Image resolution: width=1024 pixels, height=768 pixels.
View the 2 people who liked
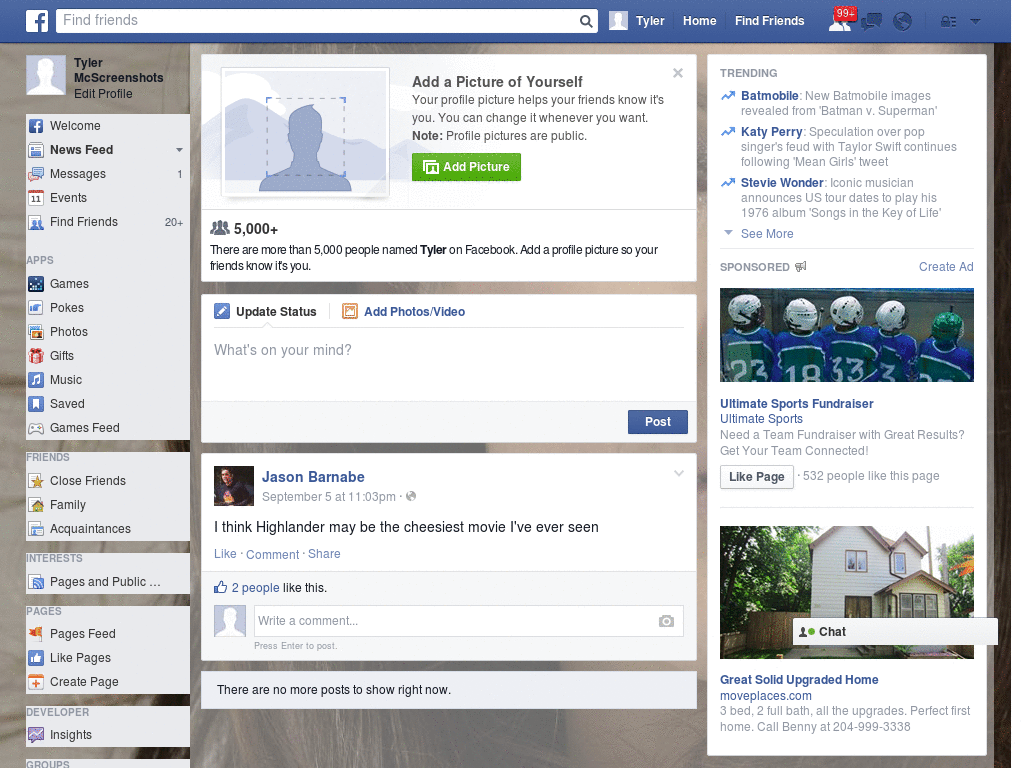[255, 588]
